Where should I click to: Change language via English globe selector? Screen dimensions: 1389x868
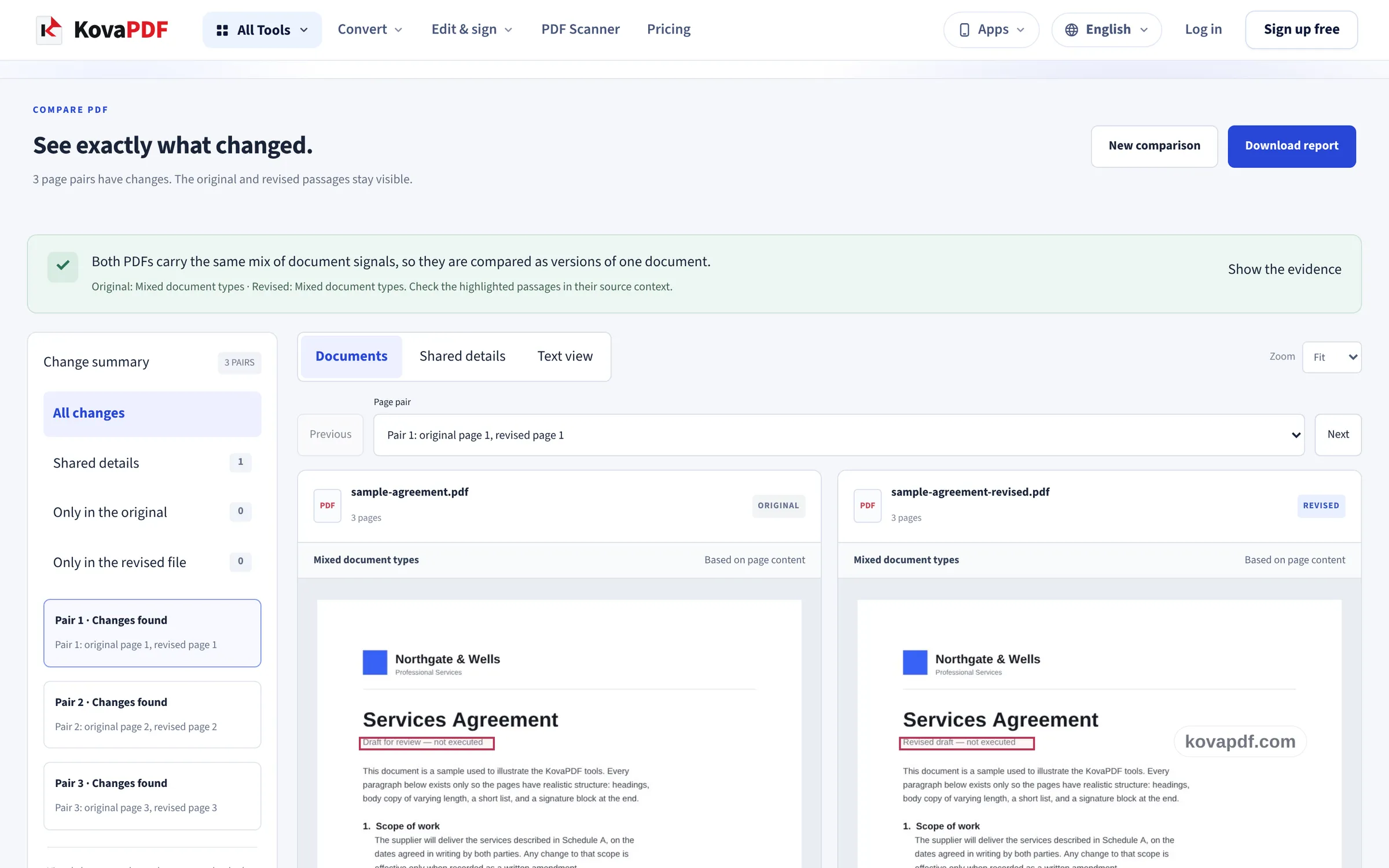click(1106, 30)
